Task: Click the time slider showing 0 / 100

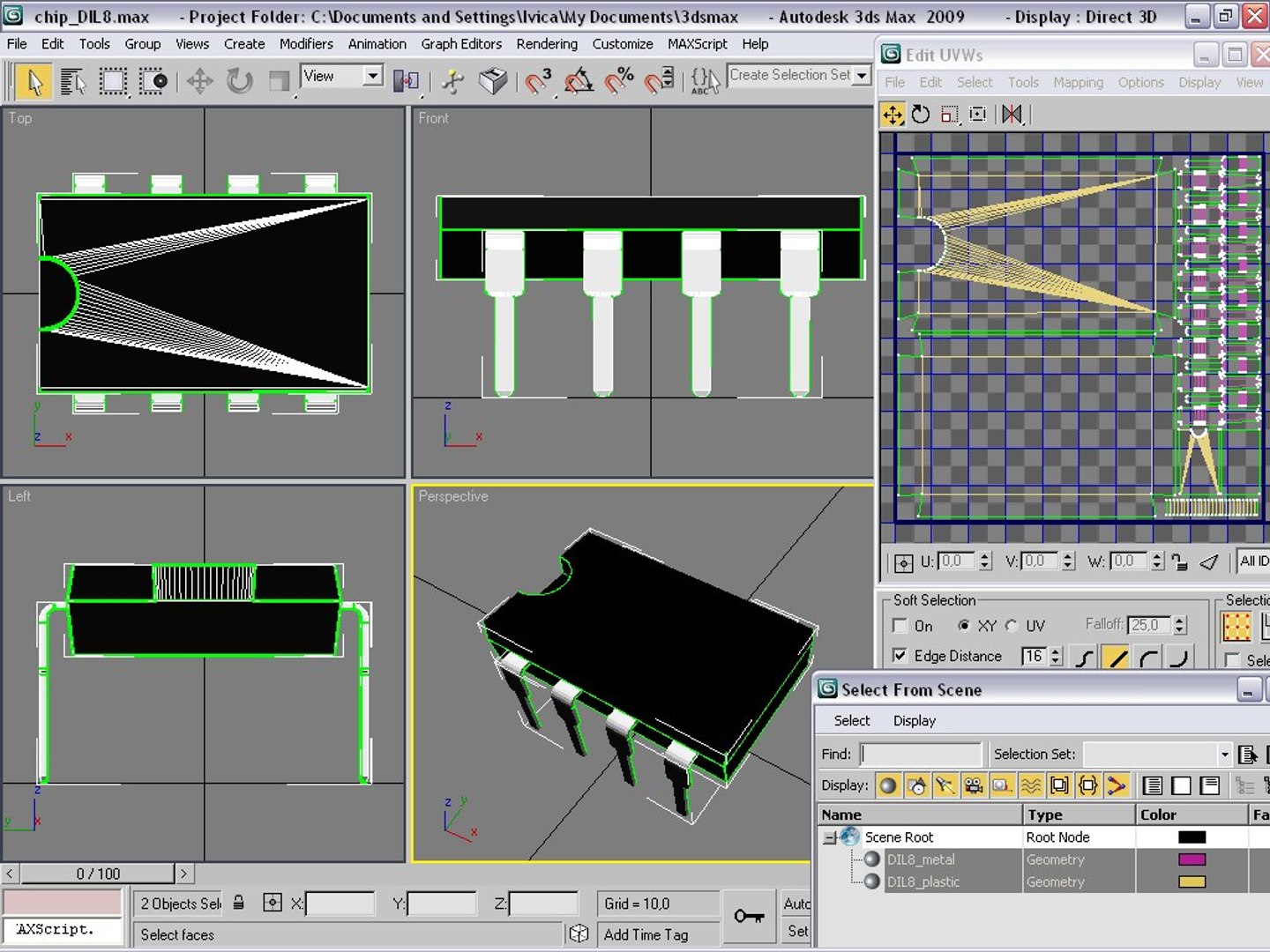Action: pos(98,874)
